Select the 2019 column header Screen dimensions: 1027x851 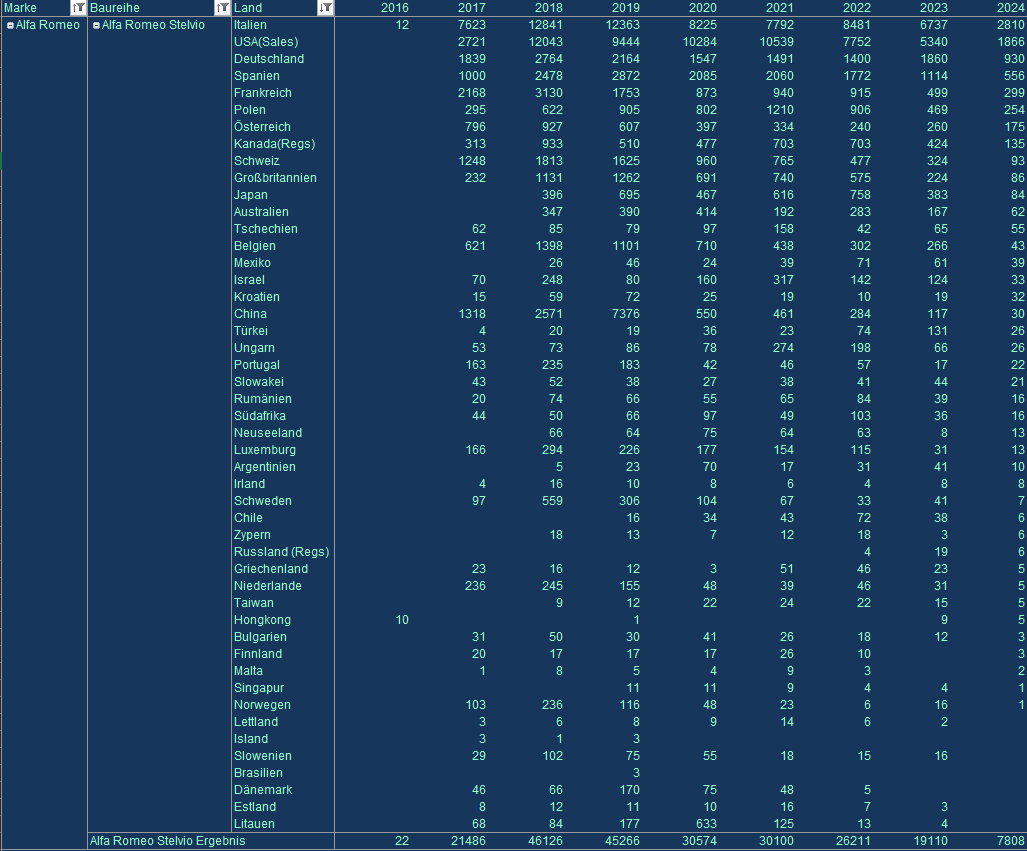point(626,8)
